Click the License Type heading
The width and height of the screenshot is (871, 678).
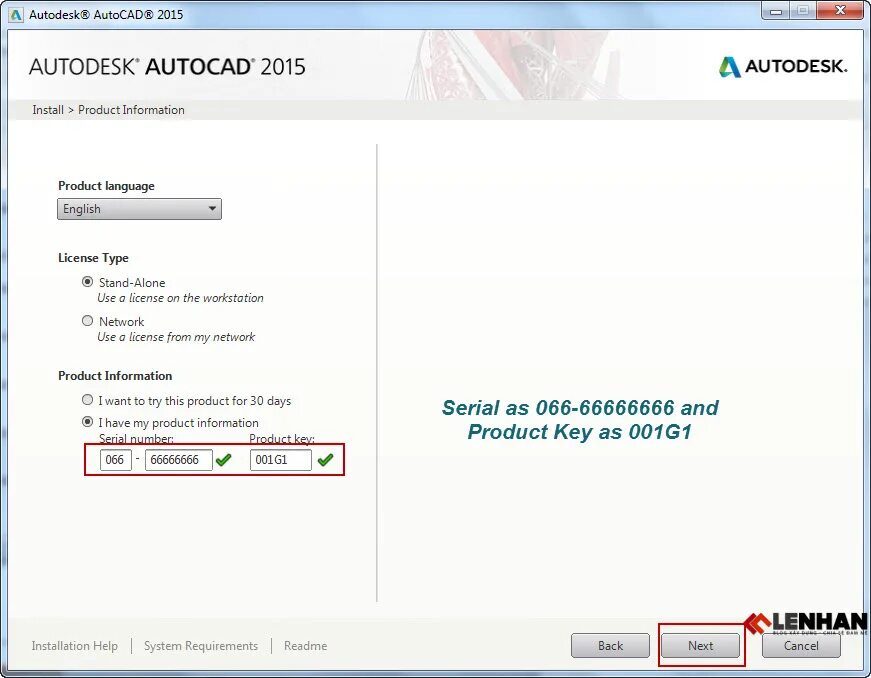coord(93,258)
